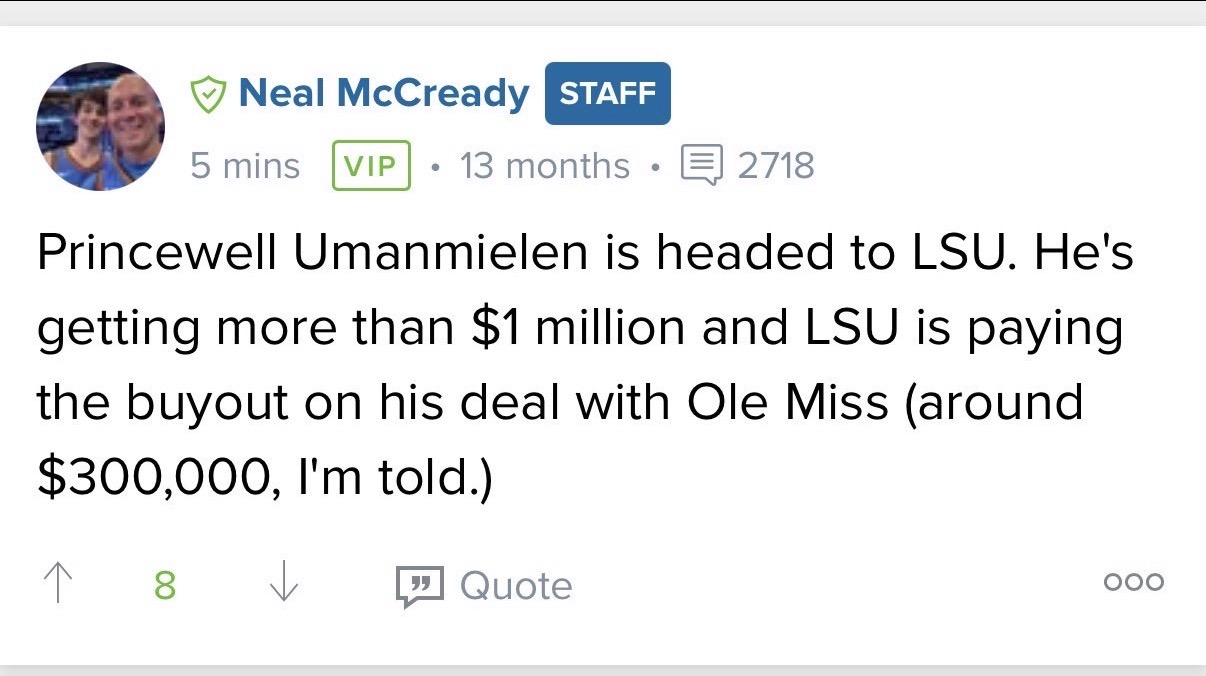Click the green vote count 8

(x=165, y=585)
